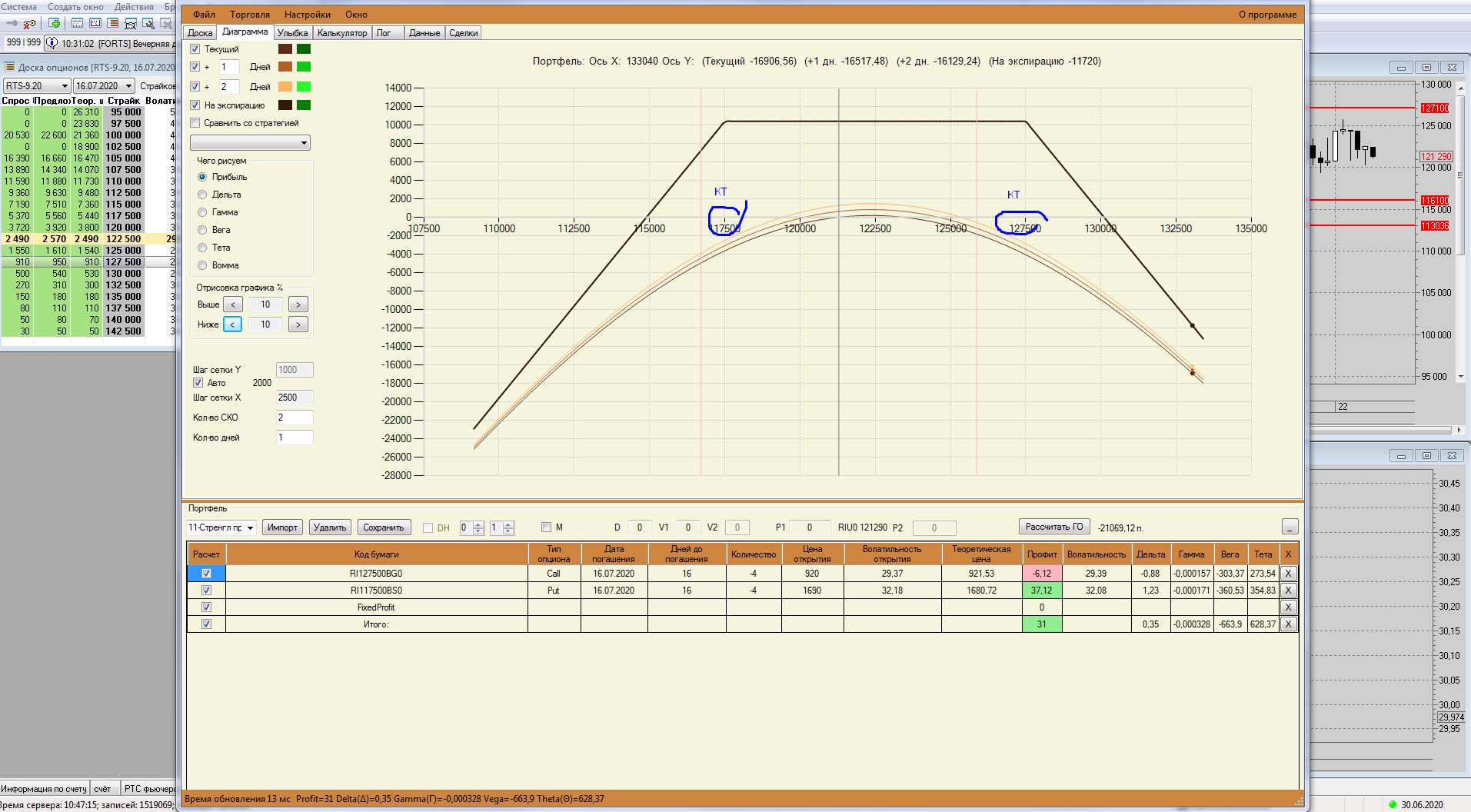Toggle calculation checkbox for RI117500BS0 row
1471x812 pixels.
(x=206, y=591)
